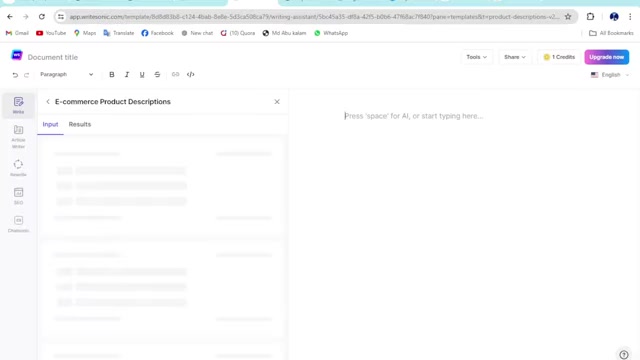
Task: Navigate back in the browser
Action: (x=10, y=17)
